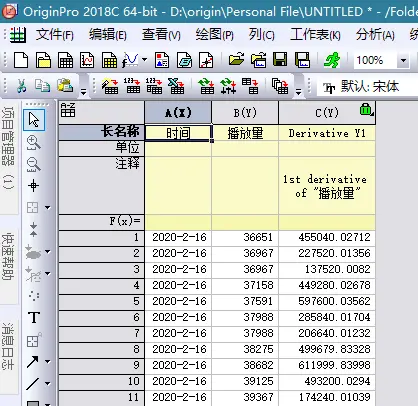The image size is (418, 406).
Task: Open the 编辑(E) menu
Action: click(x=108, y=34)
